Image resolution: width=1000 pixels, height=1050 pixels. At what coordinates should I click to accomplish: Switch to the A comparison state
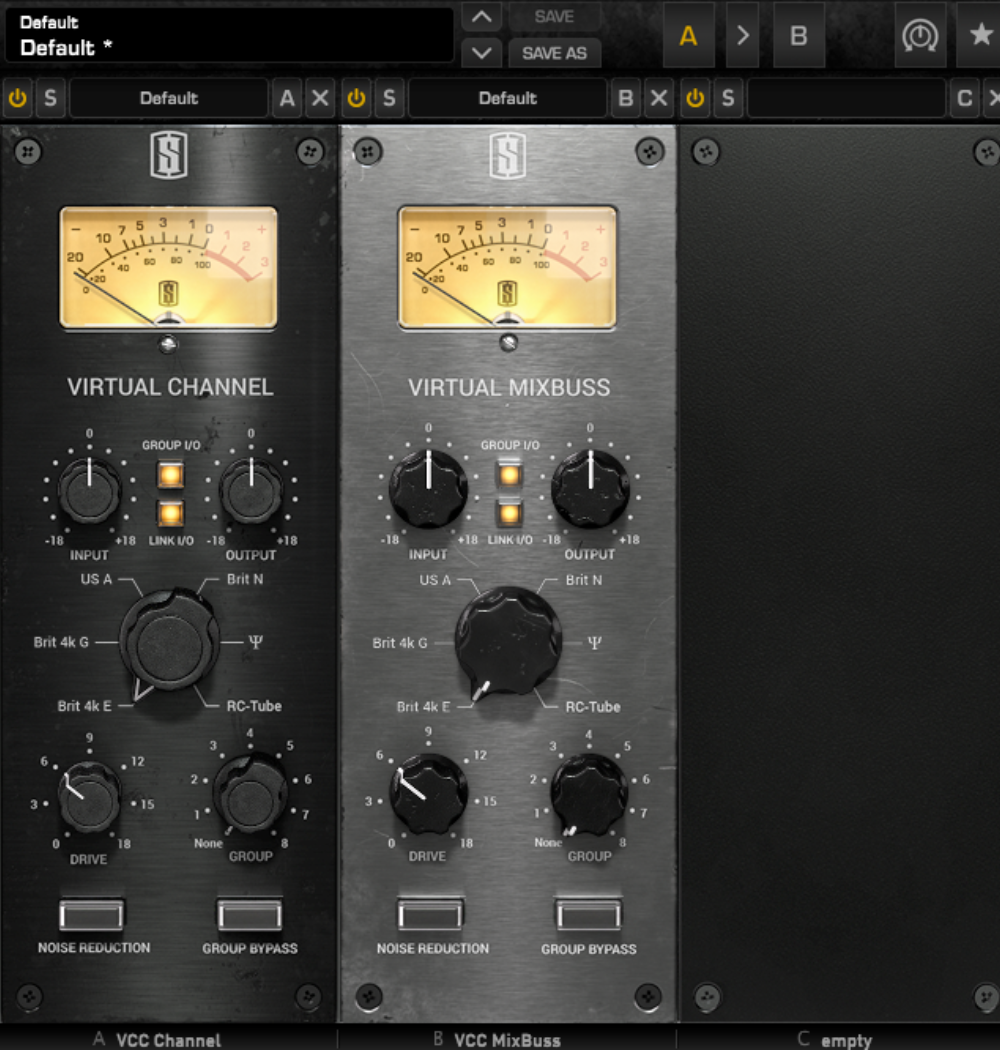coord(689,35)
